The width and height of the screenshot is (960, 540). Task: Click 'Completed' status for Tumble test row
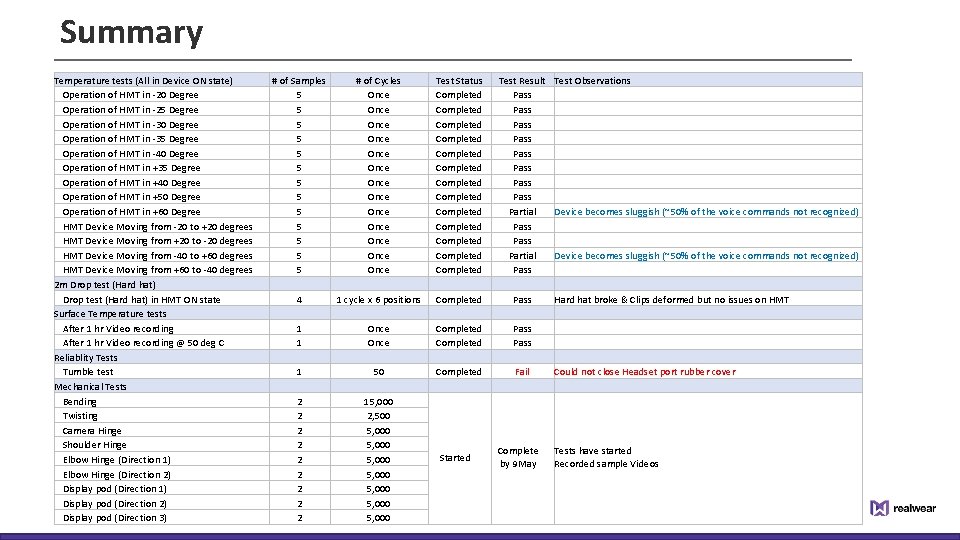[x=459, y=372]
